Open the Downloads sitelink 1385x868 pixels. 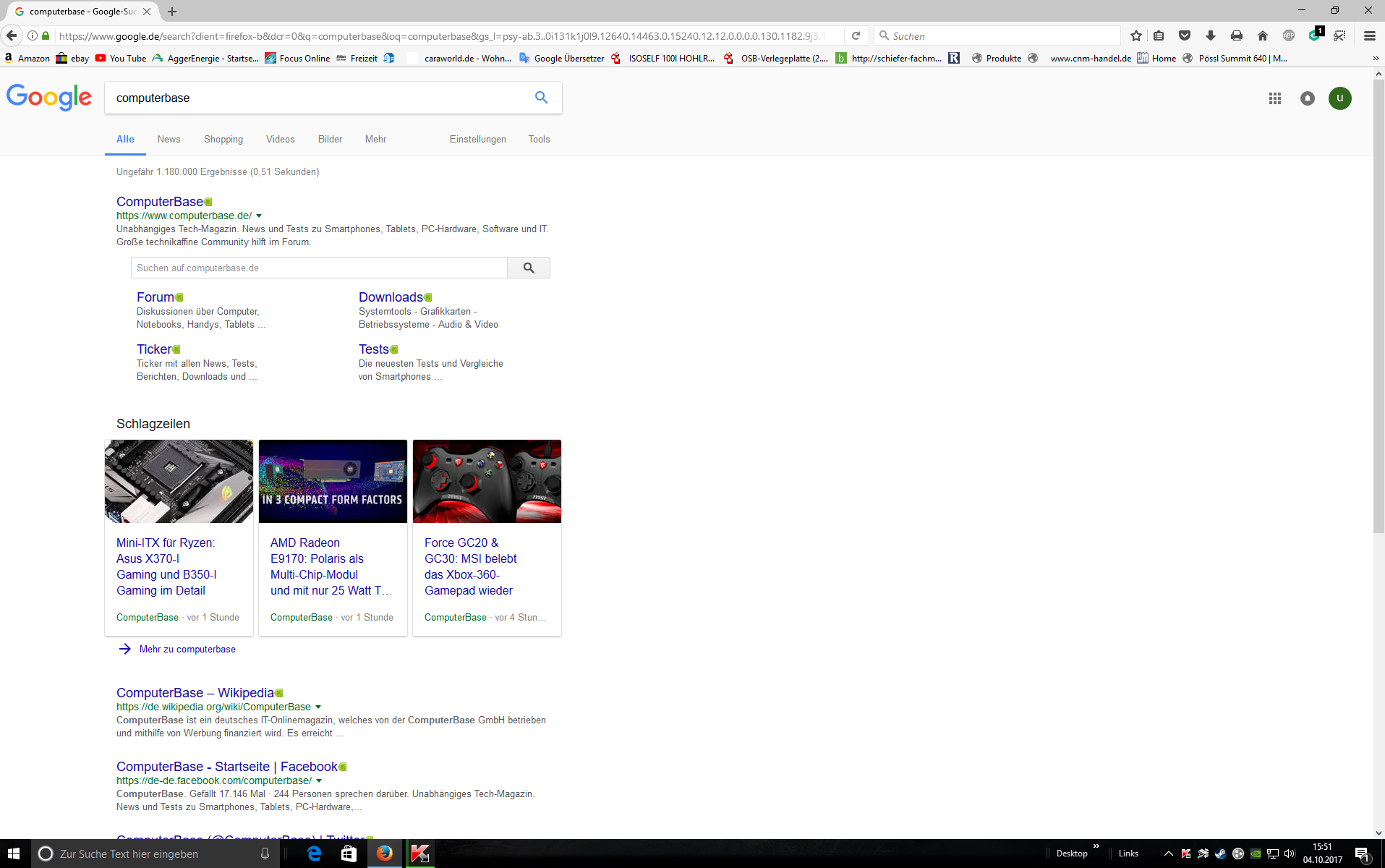click(391, 297)
